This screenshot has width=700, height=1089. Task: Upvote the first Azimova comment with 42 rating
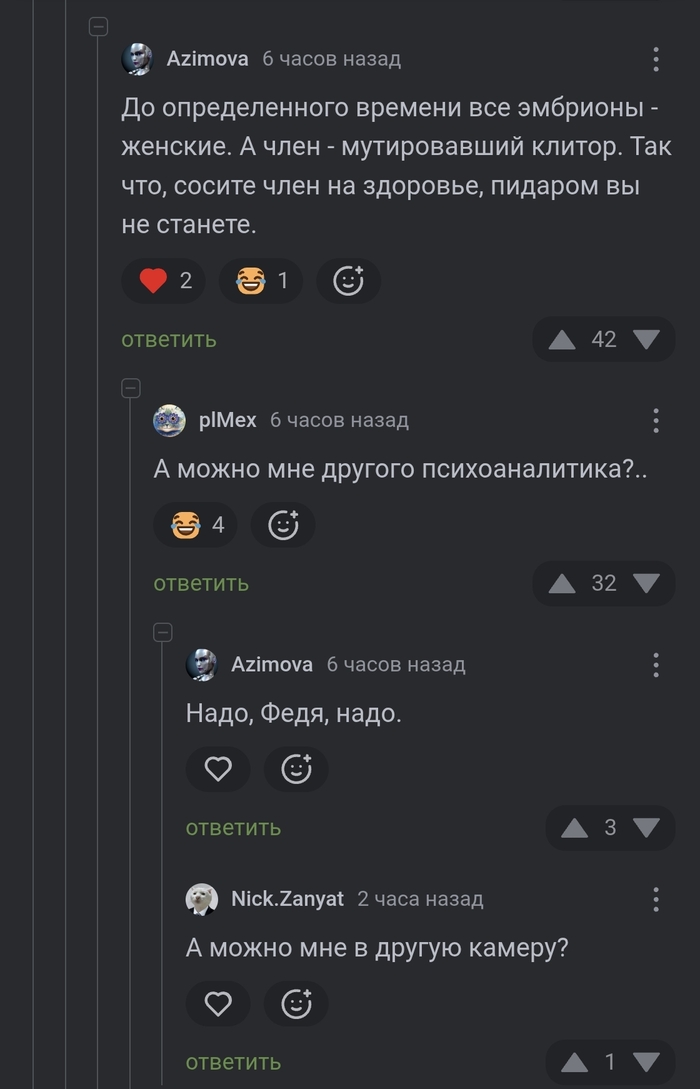pyautogui.click(x=562, y=340)
